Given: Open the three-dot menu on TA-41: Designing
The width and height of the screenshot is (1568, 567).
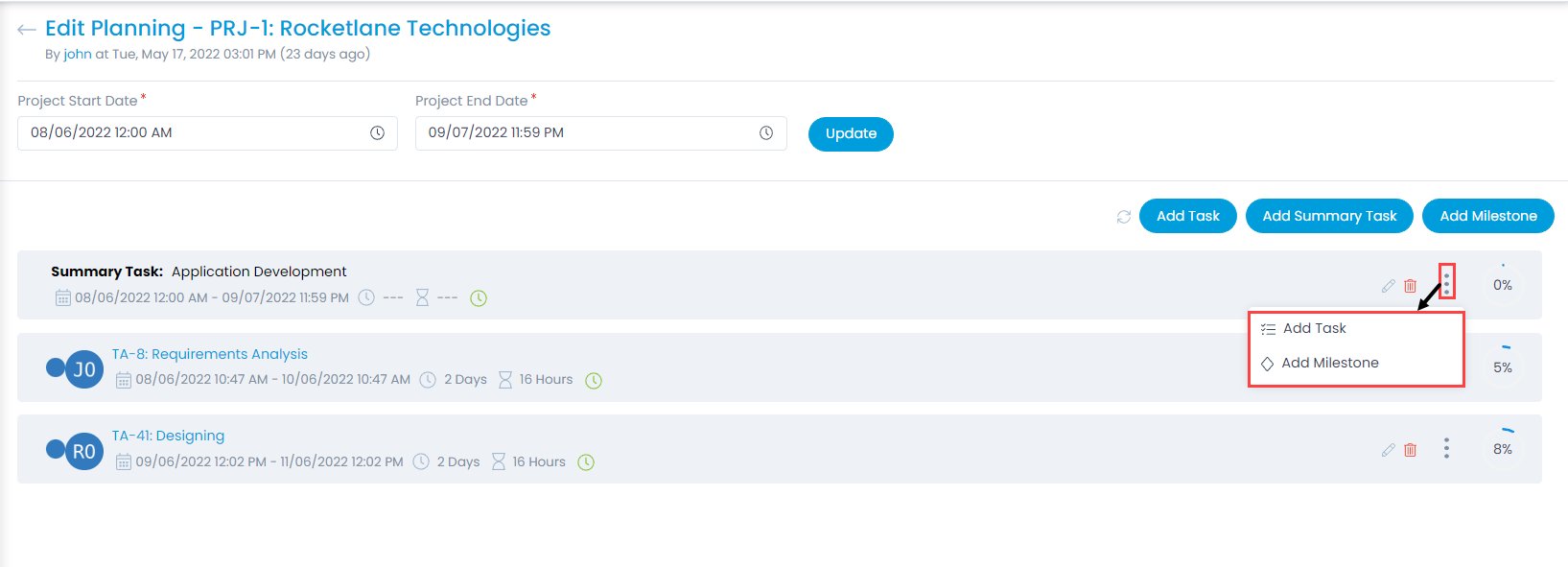Looking at the screenshot, I should pyautogui.click(x=1446, y=448).
